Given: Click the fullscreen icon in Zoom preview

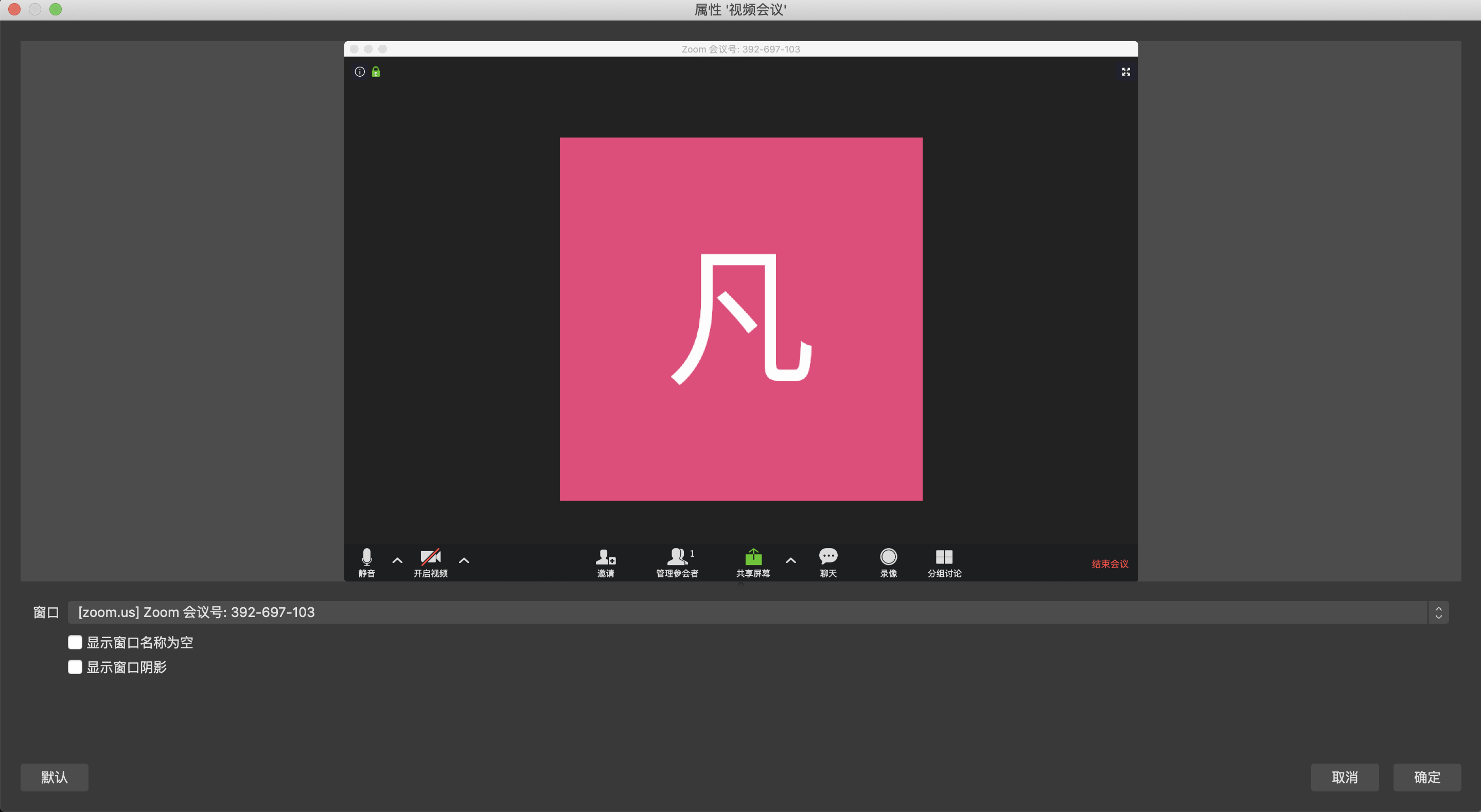Looking at the screenshot, I should click(1126, 72).
